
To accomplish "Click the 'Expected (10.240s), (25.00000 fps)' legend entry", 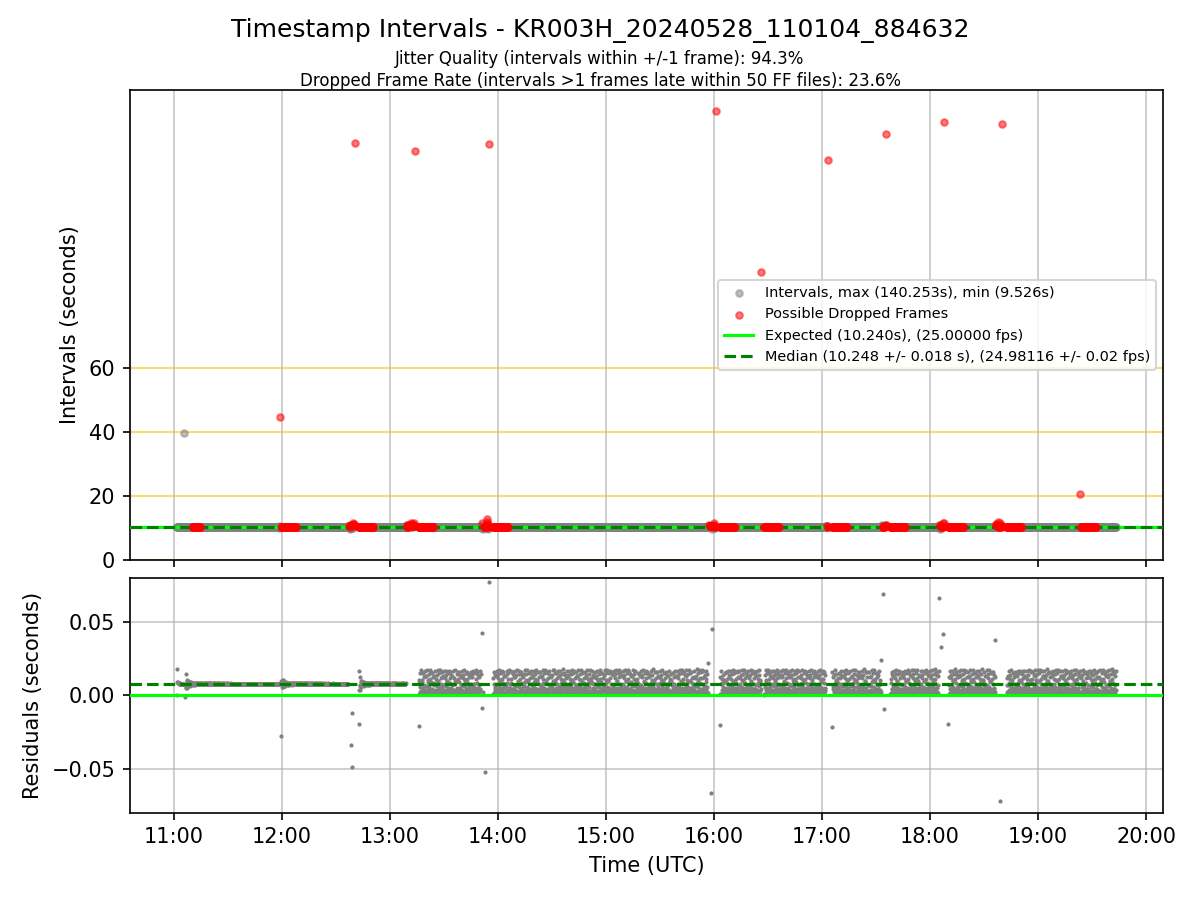I will (893, 335).
